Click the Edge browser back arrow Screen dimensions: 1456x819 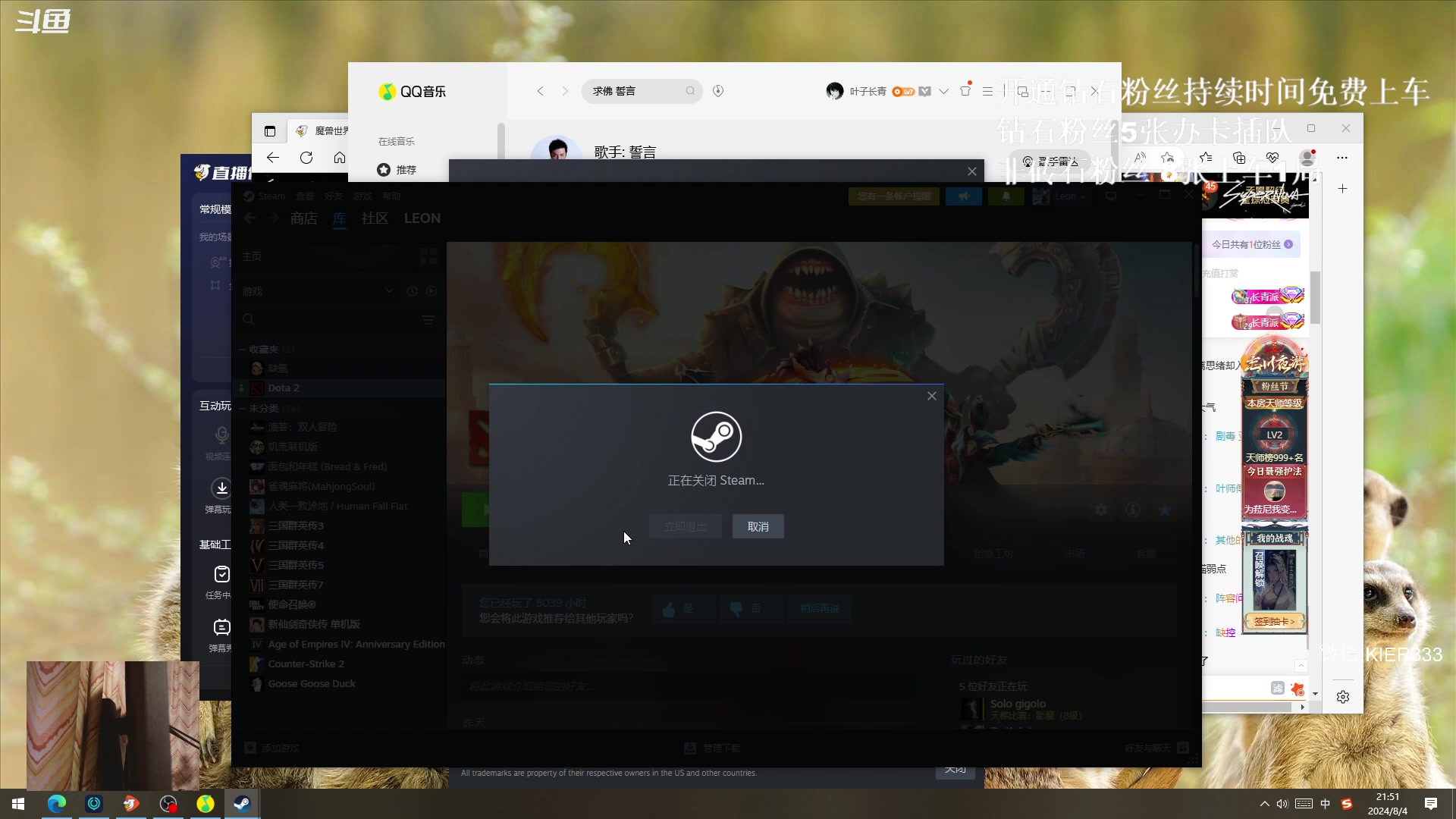pyautogui.click(x=273, y=158)
